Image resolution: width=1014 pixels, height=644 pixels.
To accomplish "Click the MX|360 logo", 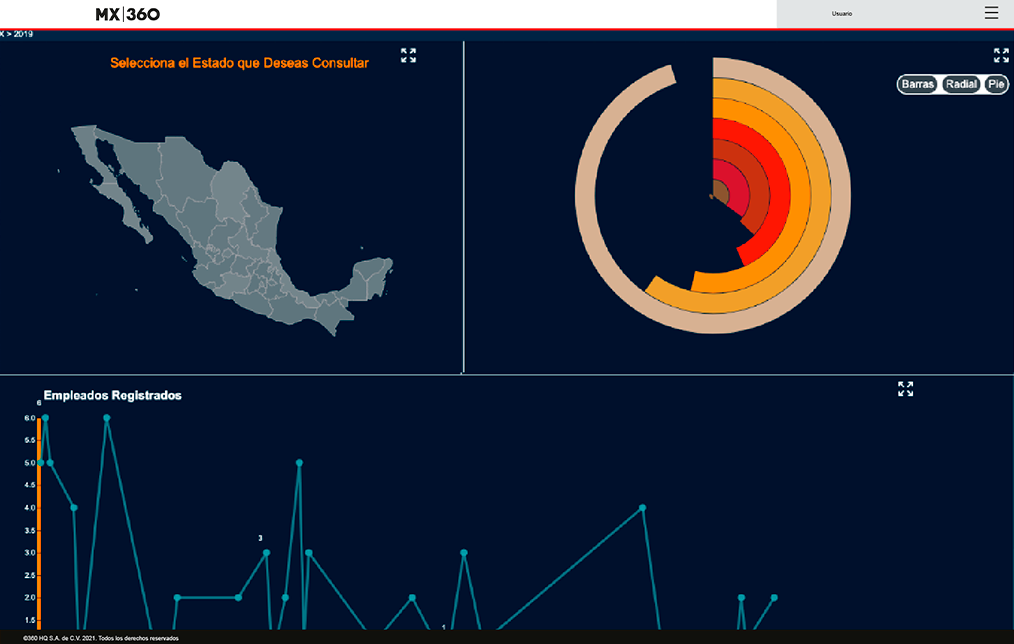I will [x=127, y=14].
